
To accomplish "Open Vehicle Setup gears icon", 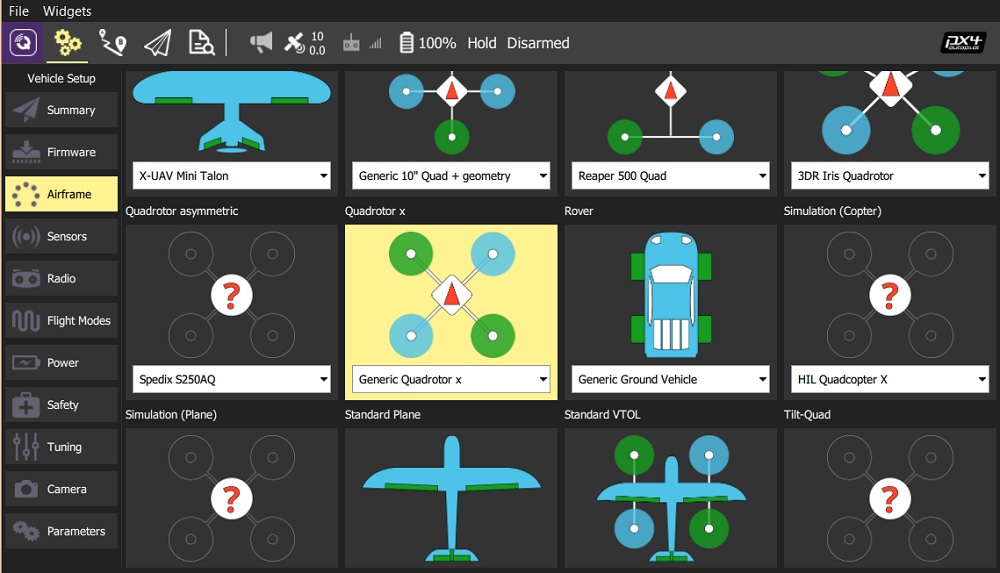I will (68, 43).
